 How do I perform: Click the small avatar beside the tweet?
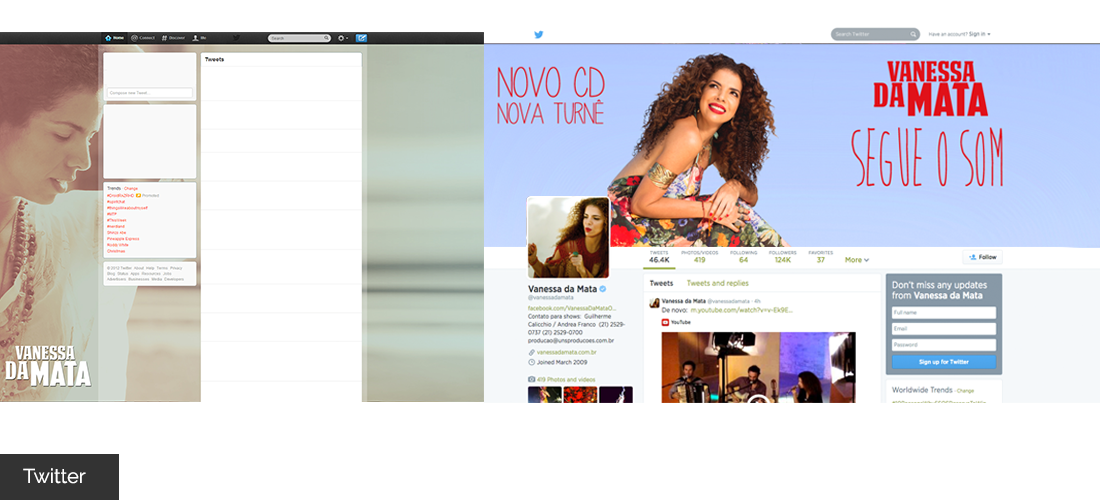[655, 303]
